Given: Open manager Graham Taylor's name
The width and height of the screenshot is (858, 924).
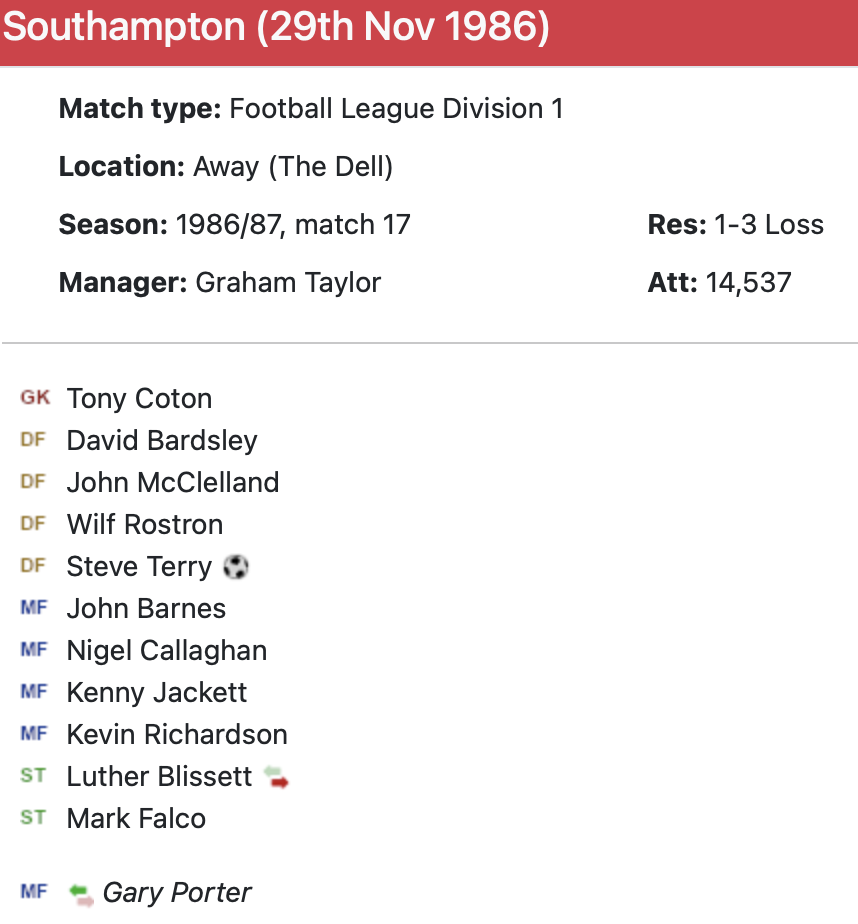Looking at the screenshot, I should (x=288, y=282).
